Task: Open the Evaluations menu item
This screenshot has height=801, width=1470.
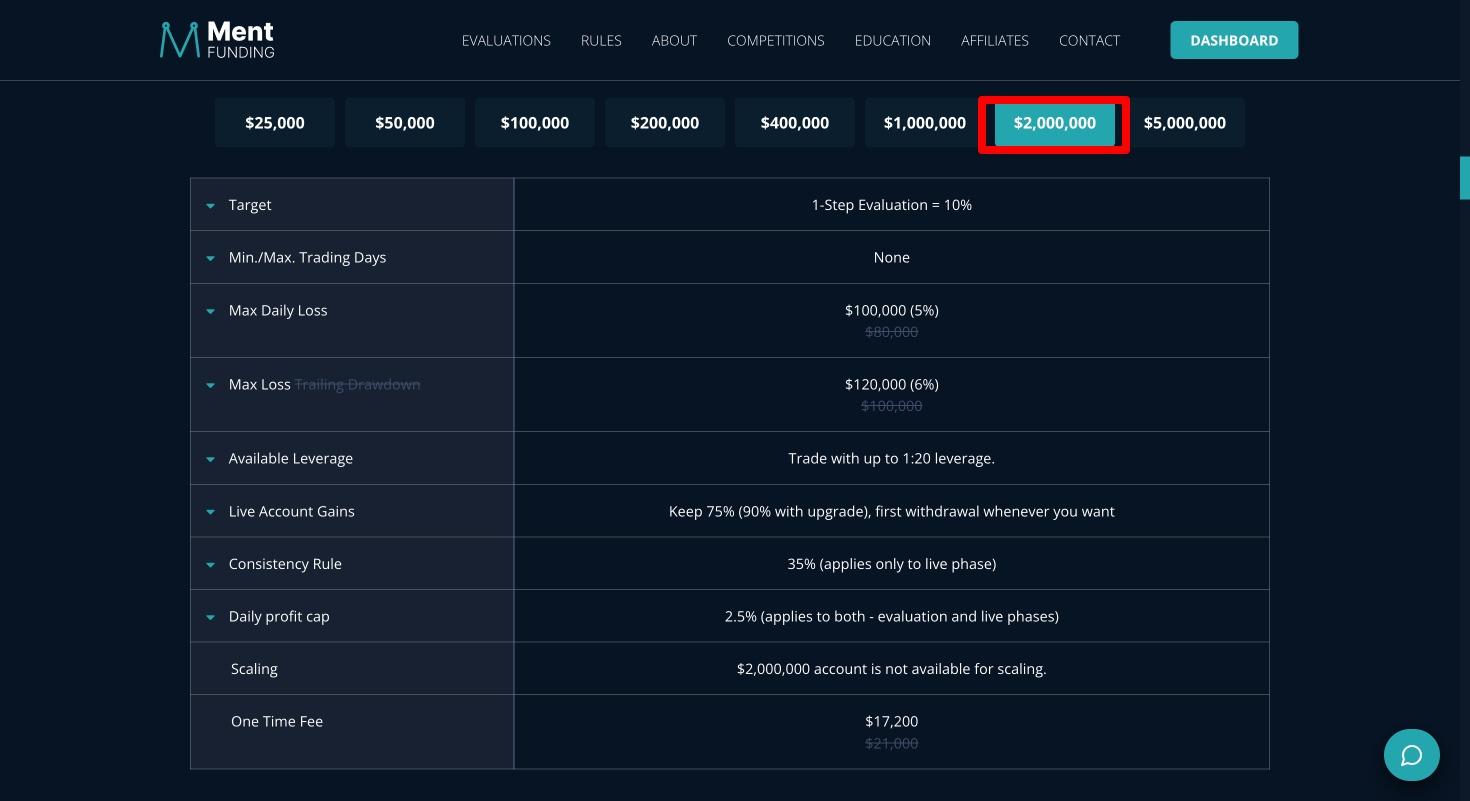Action: 506,41
